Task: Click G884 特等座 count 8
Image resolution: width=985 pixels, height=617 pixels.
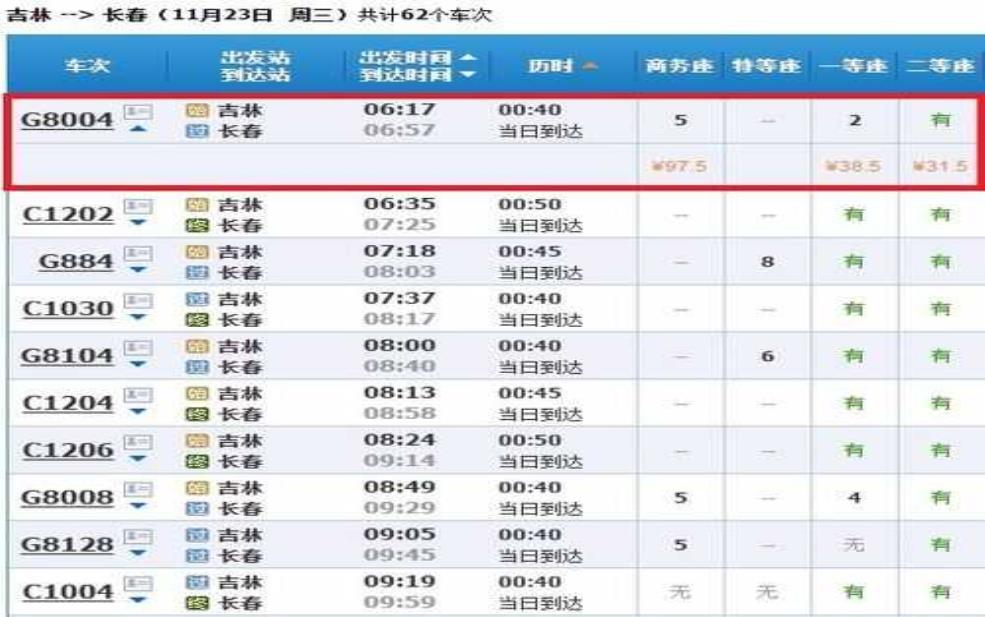Action: point(767,261)
